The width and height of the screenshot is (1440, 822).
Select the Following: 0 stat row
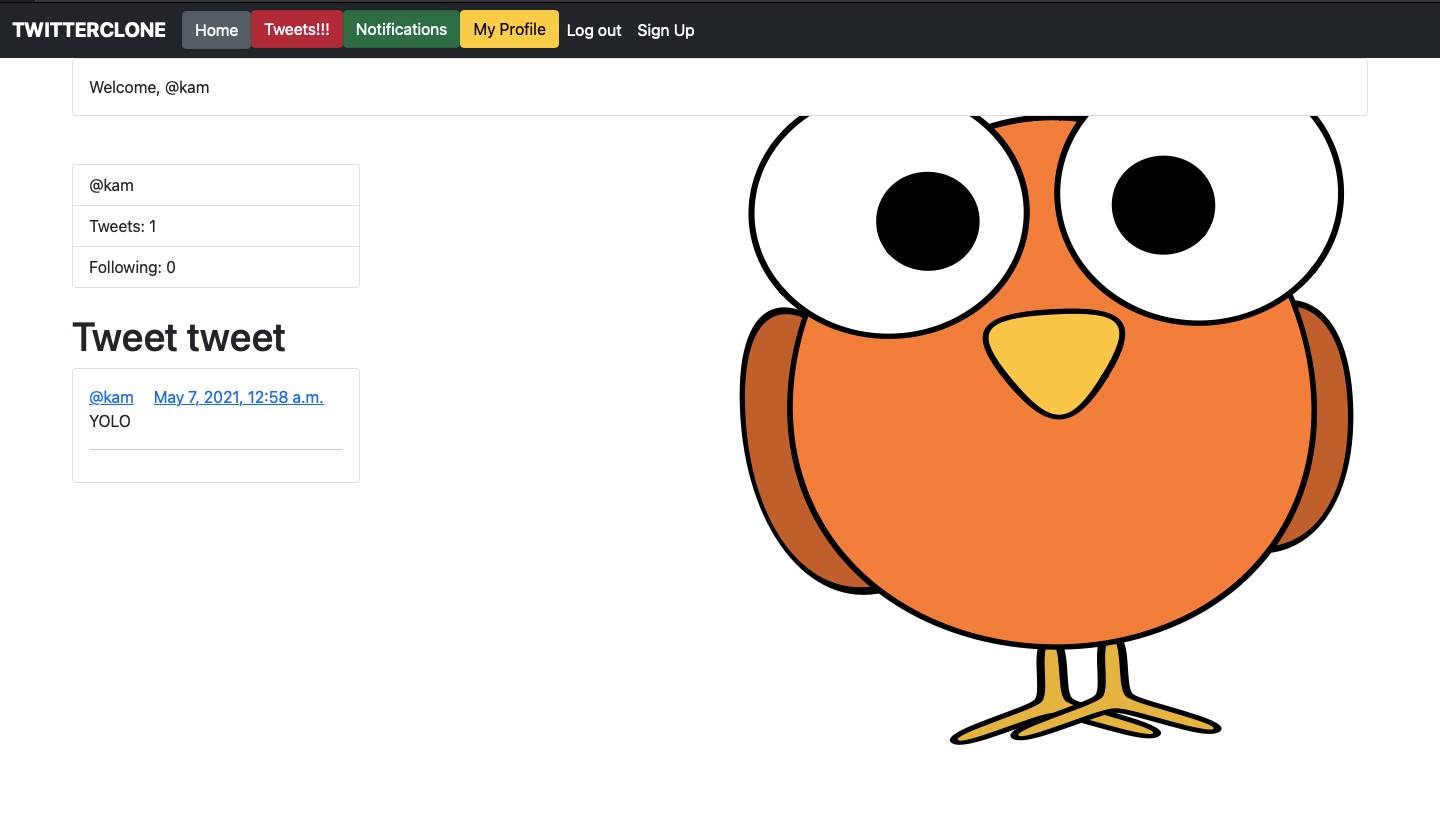tap(132, 267)
